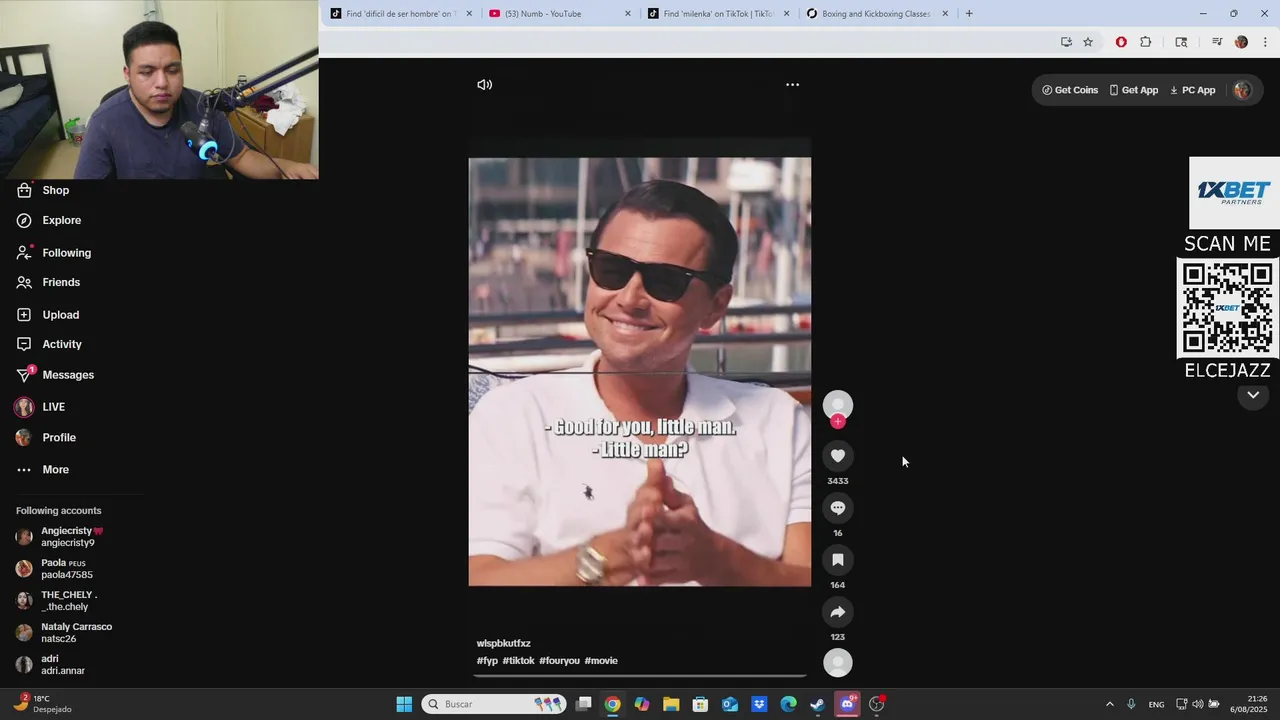This screenshot has width=1280, height=720.
Task: Click the video player to pause
Action: [x=640, y=372]
